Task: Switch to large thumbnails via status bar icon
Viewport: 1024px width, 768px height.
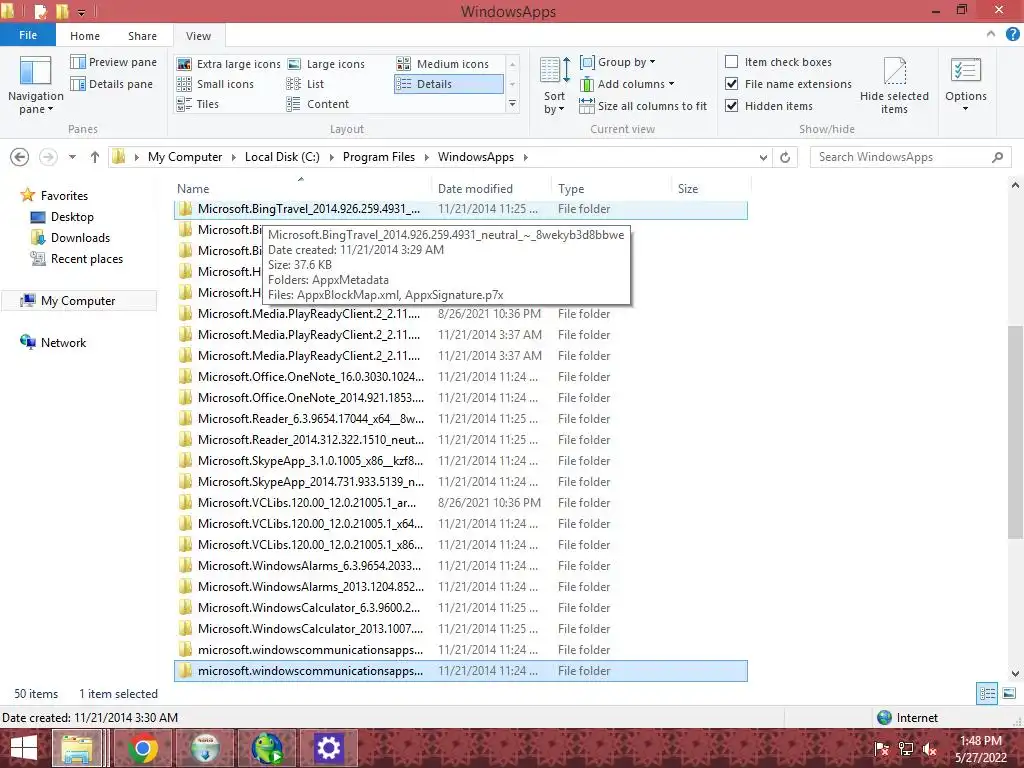Action: (x=1009, y=694)
